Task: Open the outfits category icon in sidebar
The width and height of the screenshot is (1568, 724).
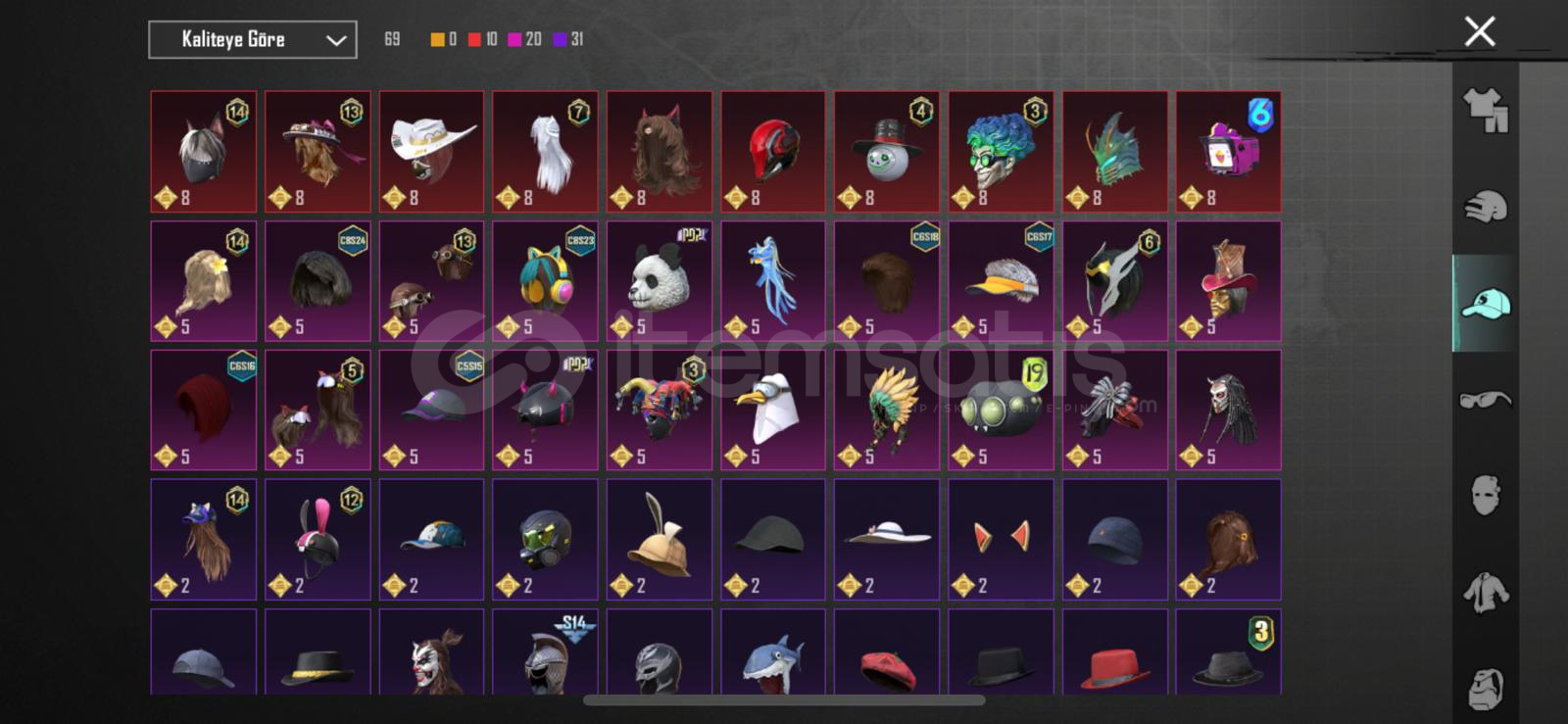Action: click(x=1485, y=111)
